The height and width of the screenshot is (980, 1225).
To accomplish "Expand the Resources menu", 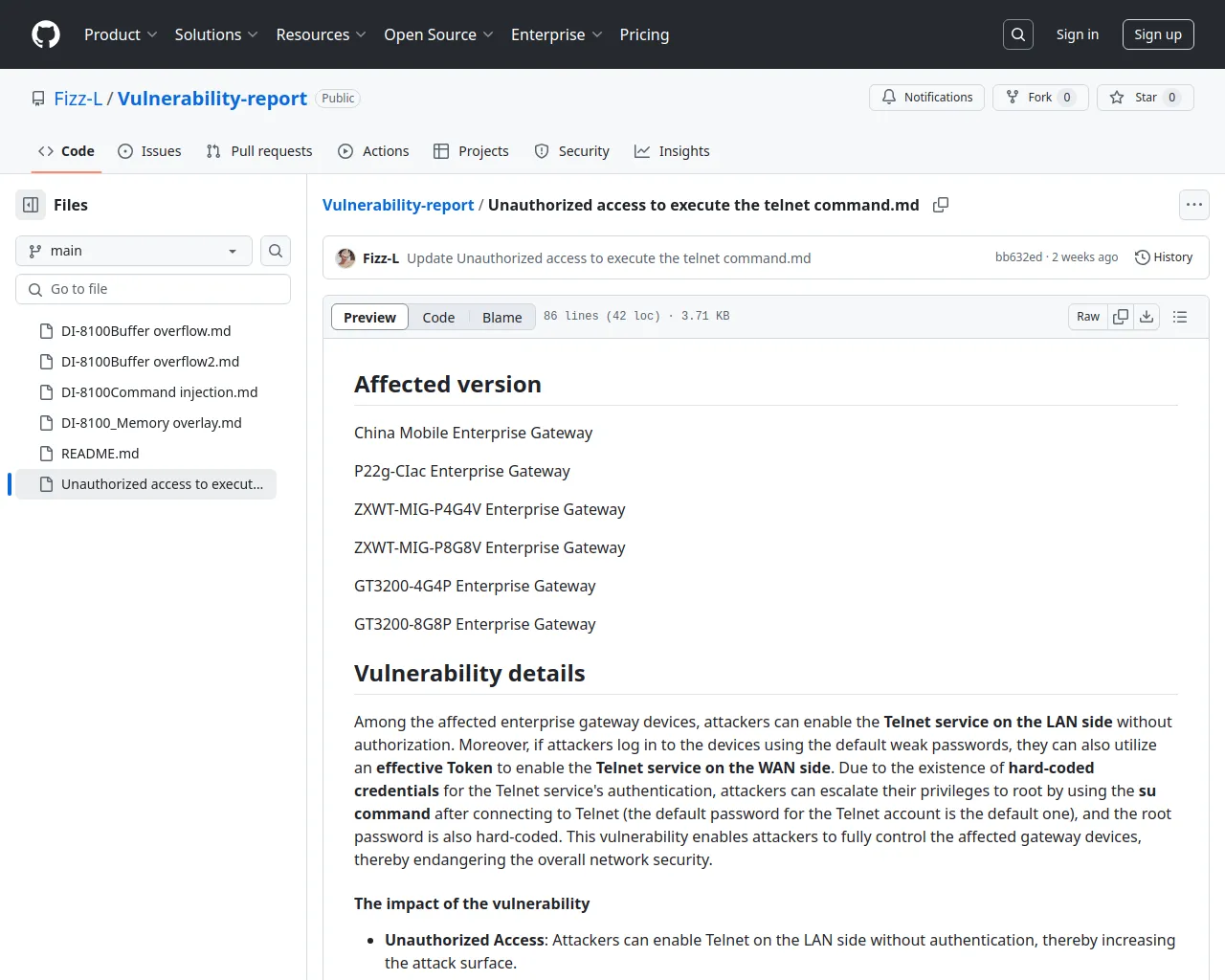I will [x=321, y=34].
